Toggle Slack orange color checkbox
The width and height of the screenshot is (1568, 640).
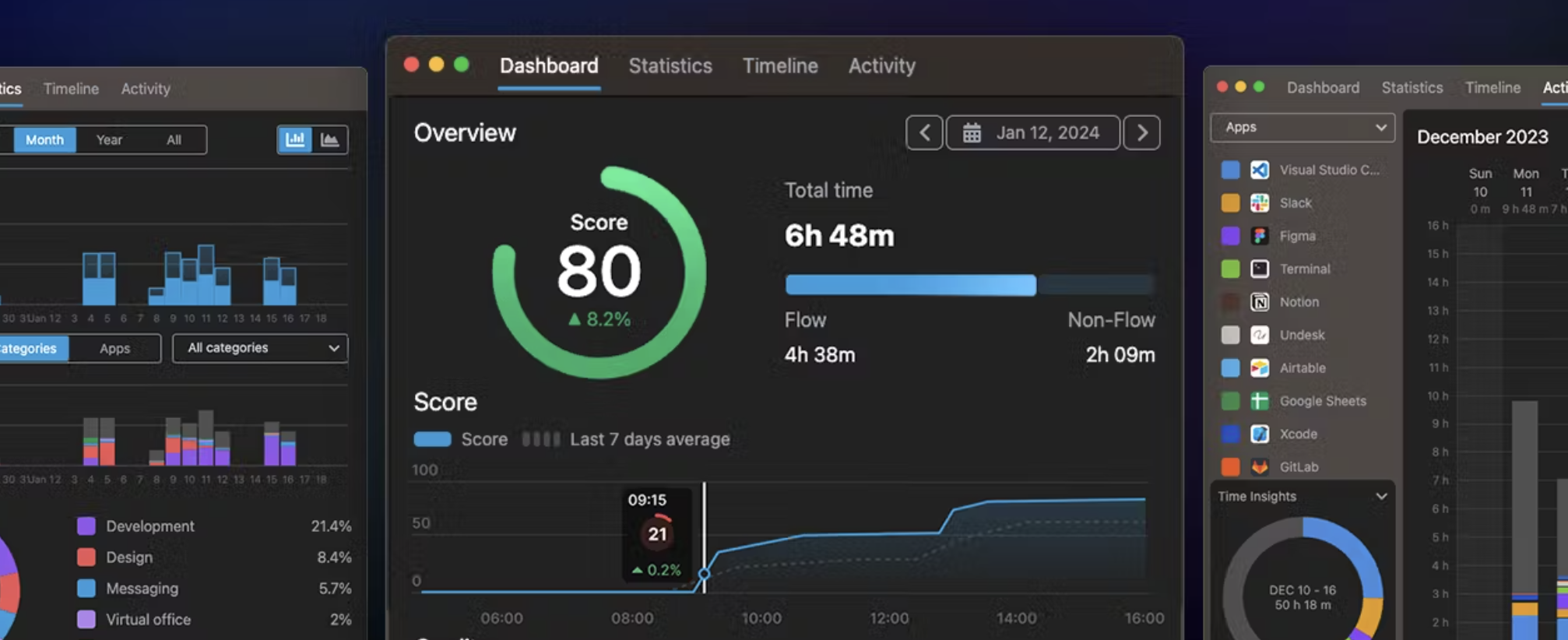tap(1230, 203)
